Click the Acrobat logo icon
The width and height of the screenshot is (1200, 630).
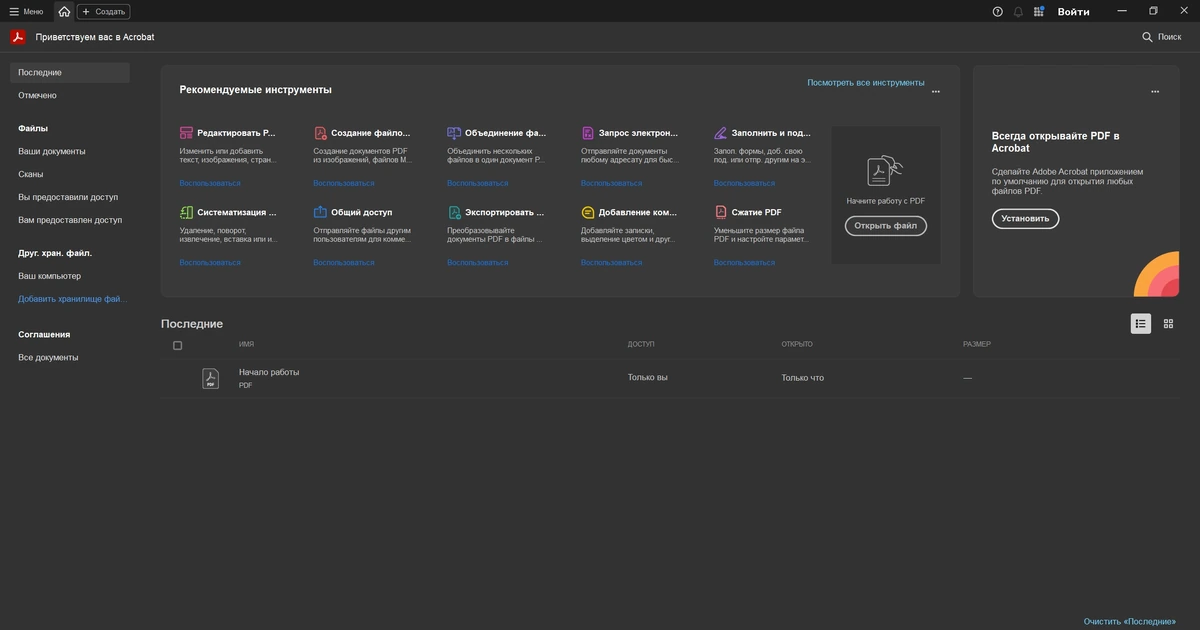pyautogui.click(x=18, y=37)
